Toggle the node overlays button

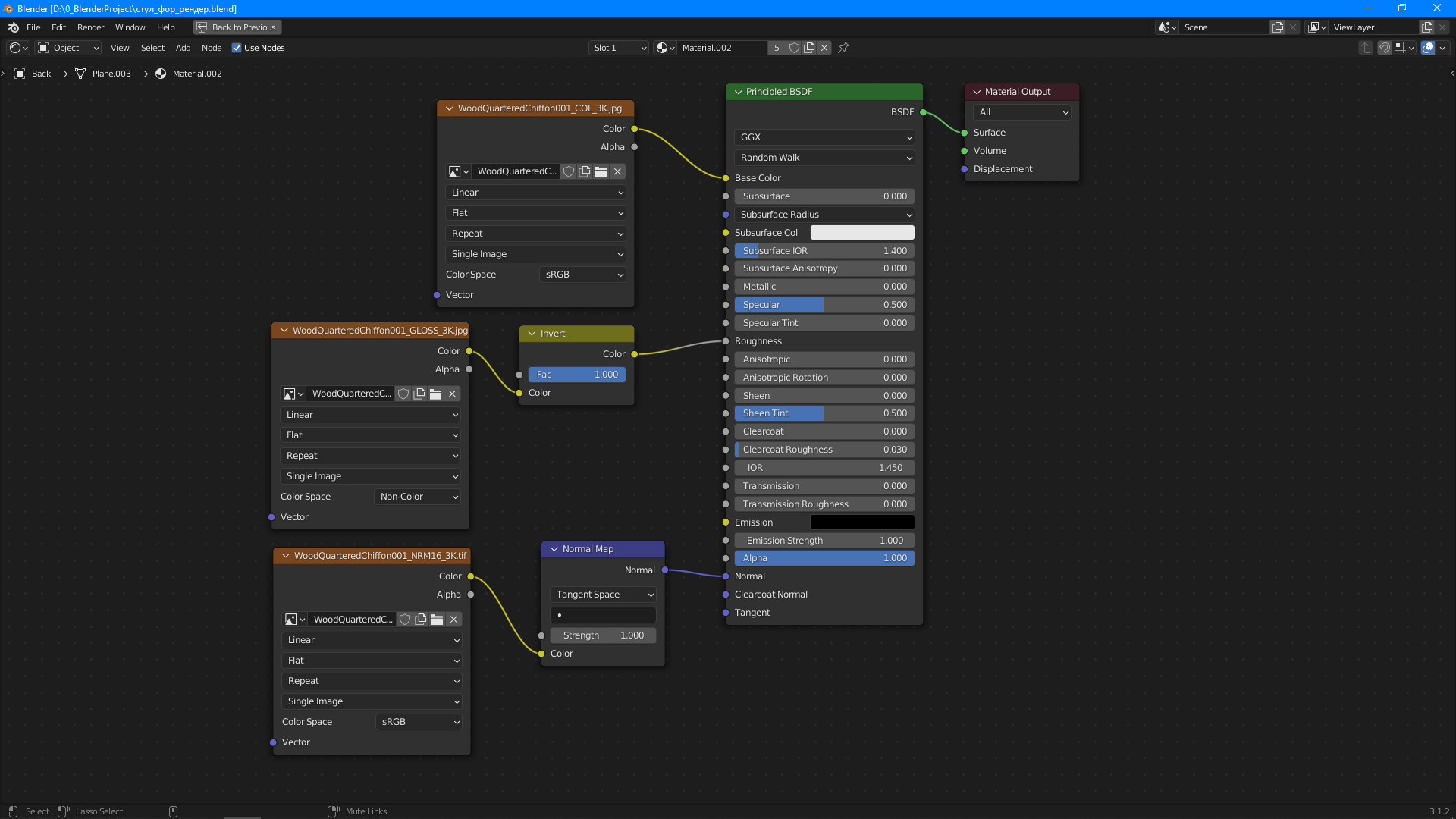[x=1428, y=48]
